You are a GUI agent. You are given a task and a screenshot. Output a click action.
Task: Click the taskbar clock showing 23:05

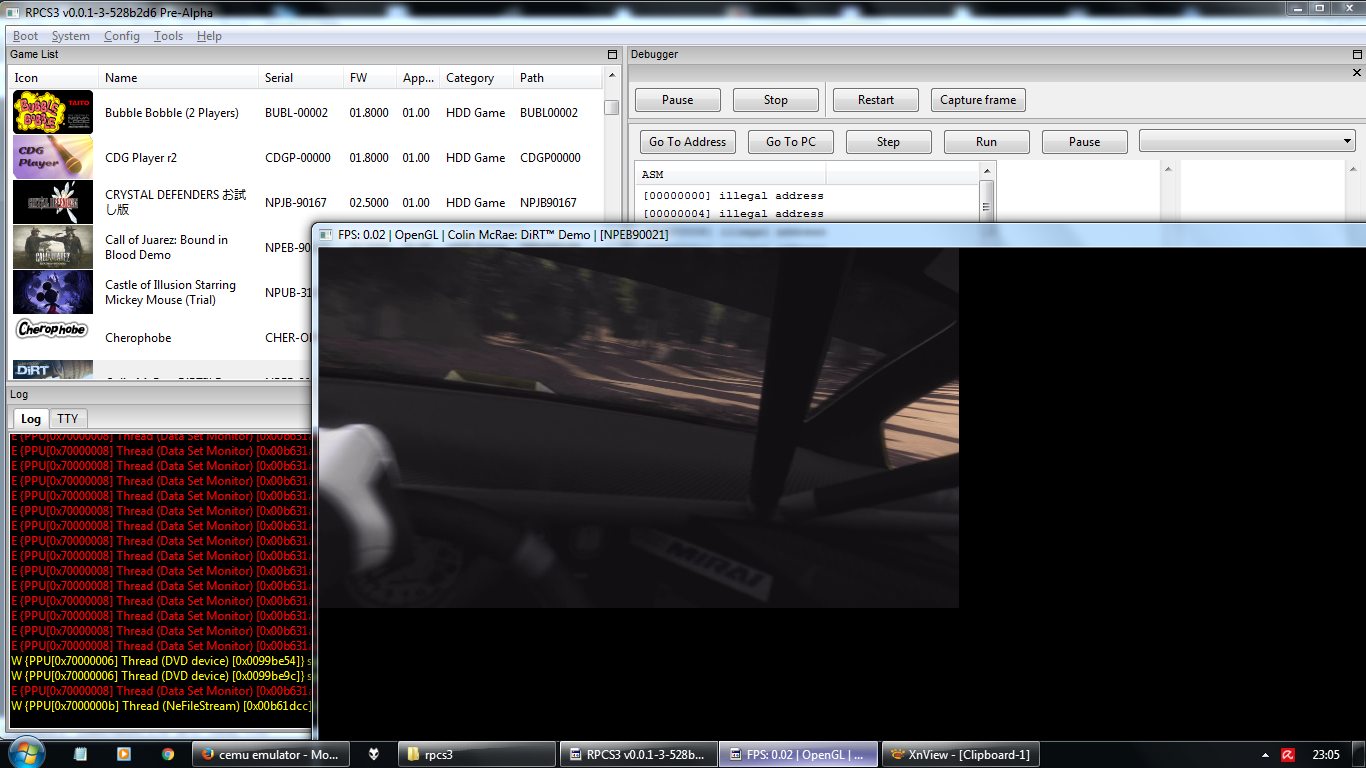[1326, 755]
